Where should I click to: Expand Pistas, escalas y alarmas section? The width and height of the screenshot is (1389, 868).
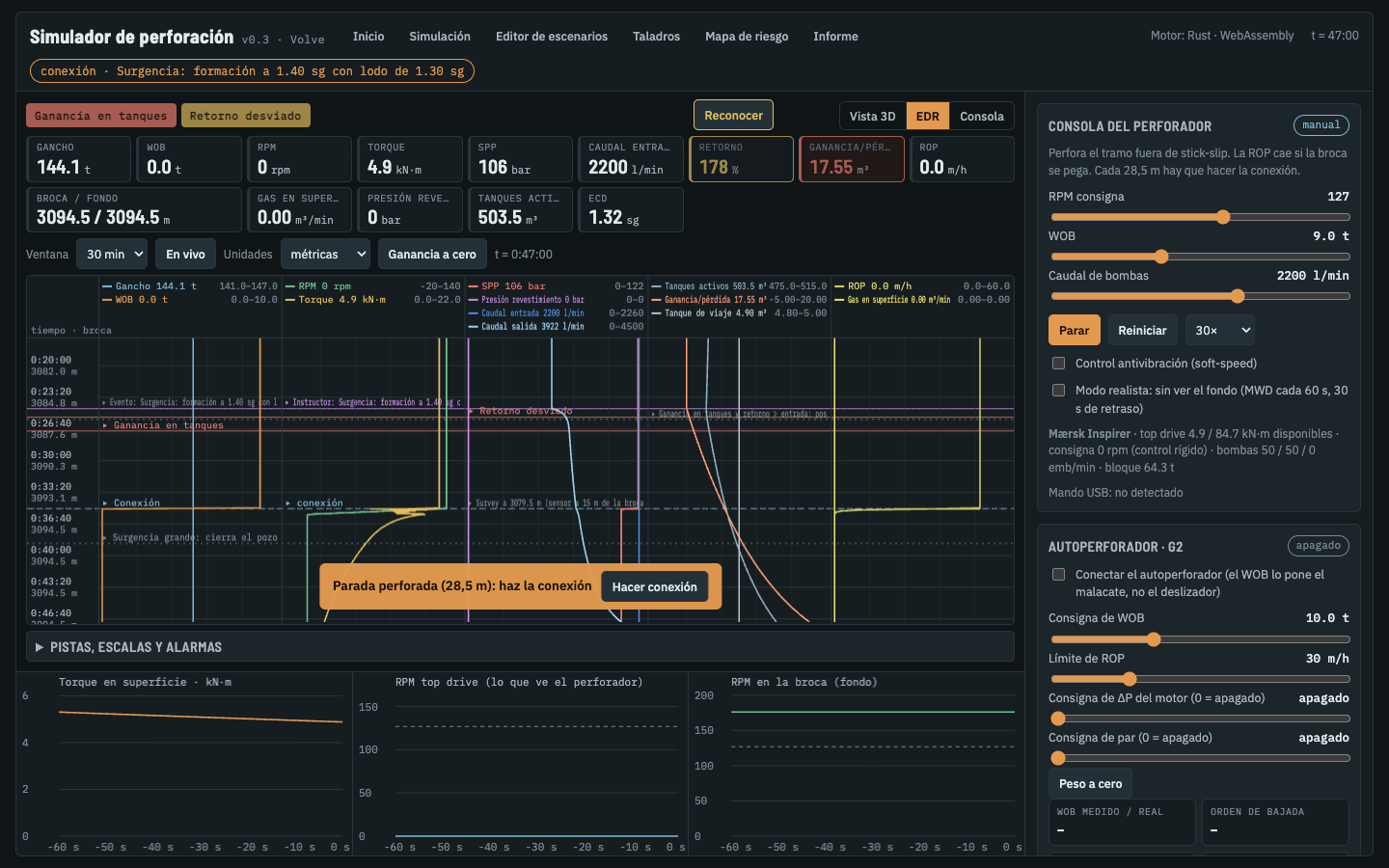click(520, 647)
